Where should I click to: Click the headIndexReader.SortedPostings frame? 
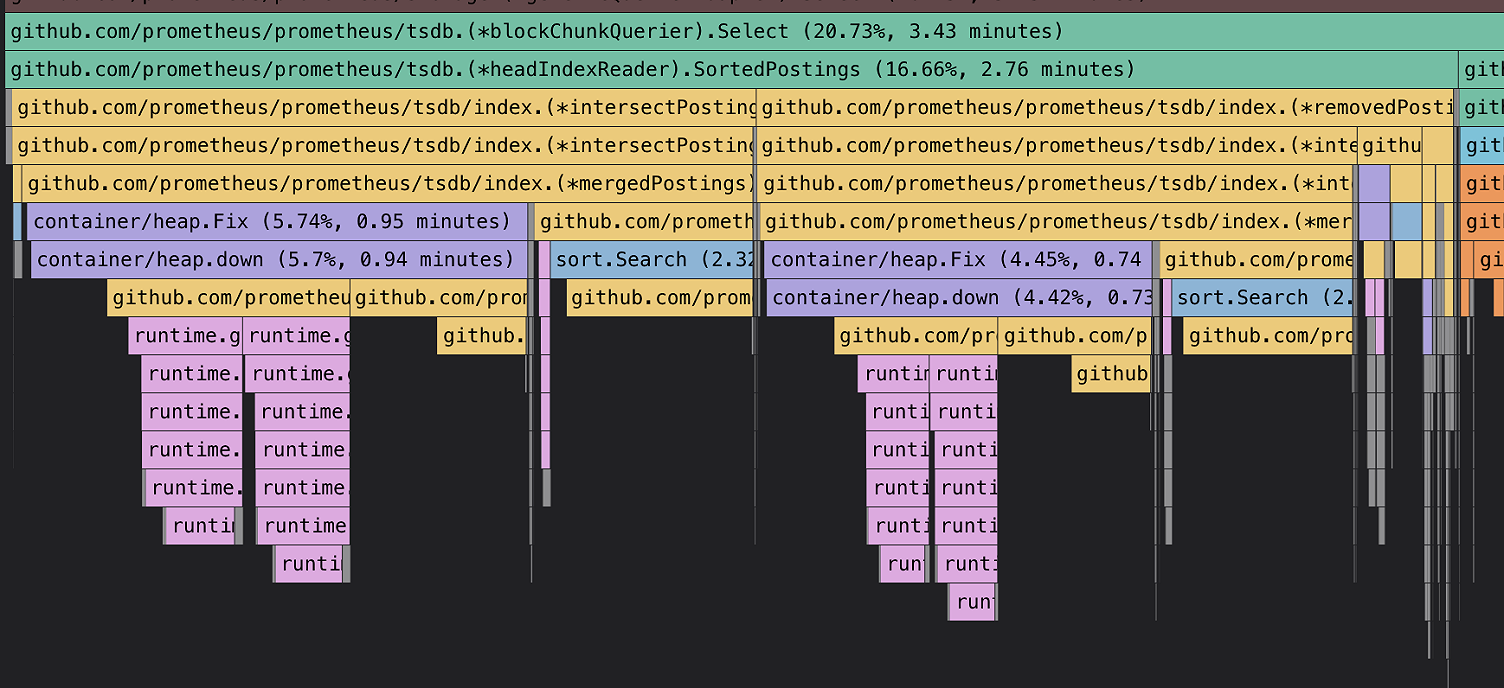click(x=700, y=69)
